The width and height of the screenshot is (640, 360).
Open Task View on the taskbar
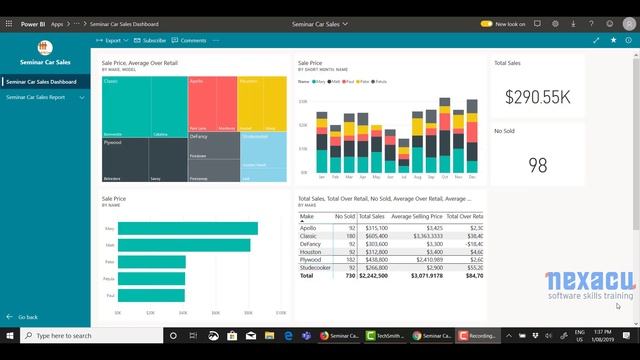[193, 336]
